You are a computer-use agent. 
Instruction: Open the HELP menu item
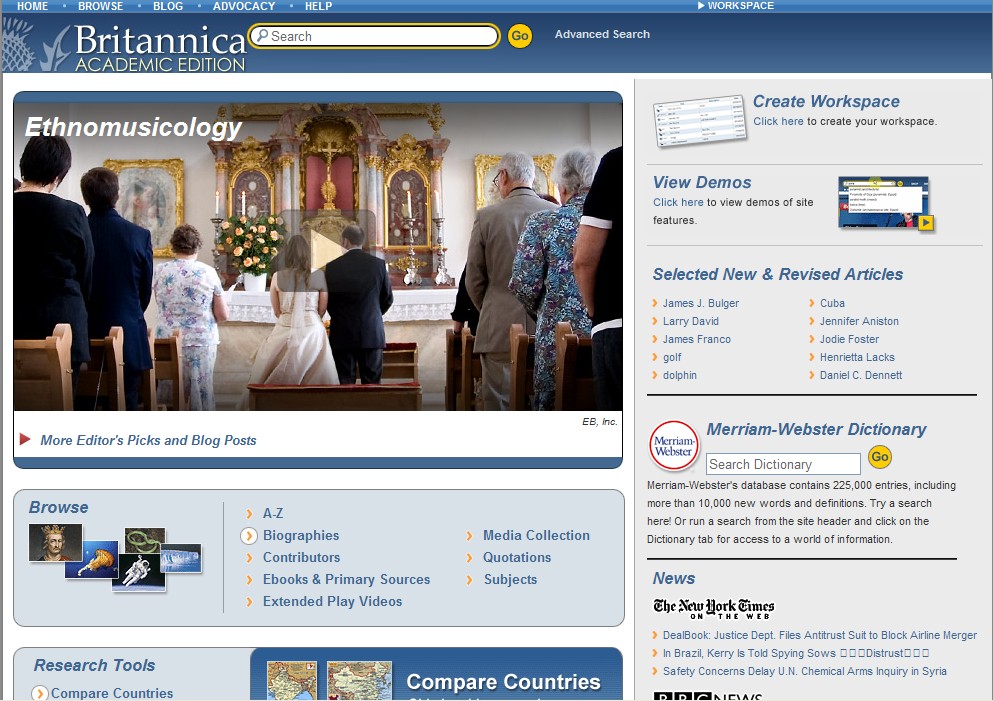pos(319,6)
